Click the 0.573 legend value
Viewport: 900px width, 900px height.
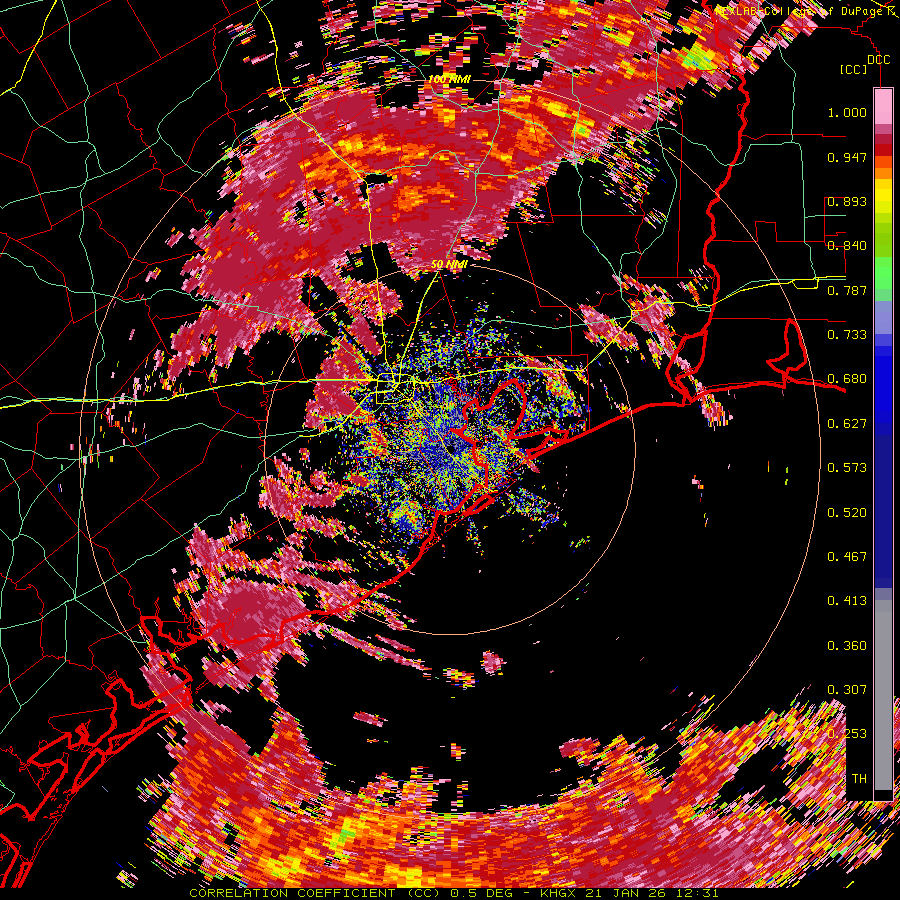point(847,468)
